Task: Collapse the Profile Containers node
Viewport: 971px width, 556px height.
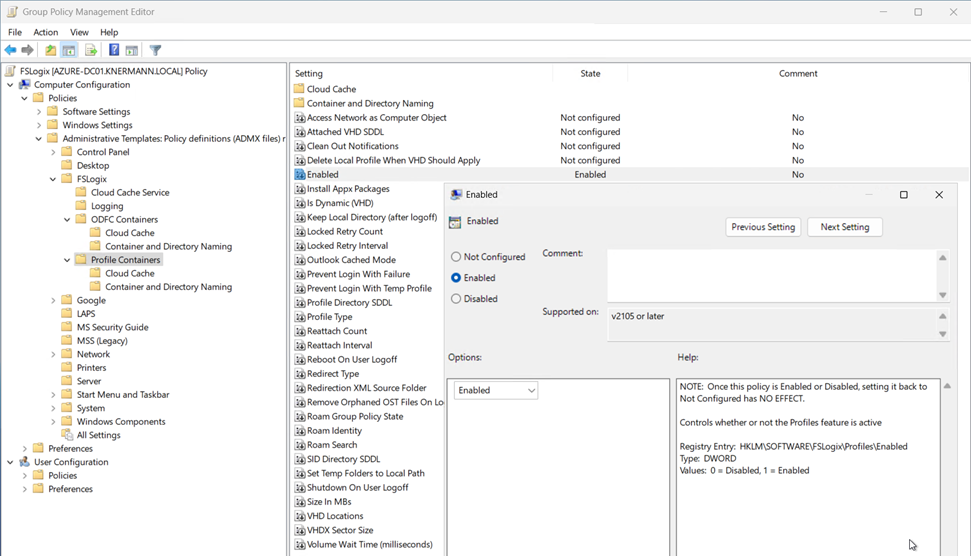Action: coord(67,260)
